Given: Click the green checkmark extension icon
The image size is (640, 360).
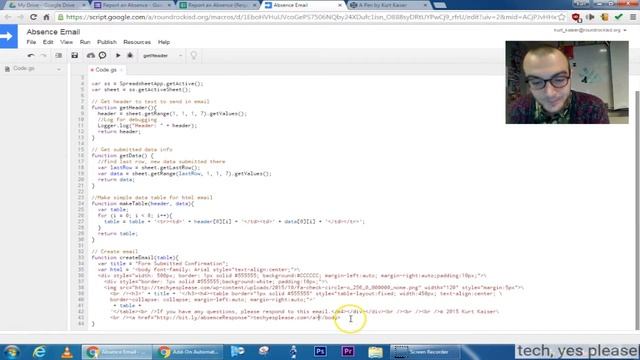Looking at the screenshot, I should click(x=619, y=17).
